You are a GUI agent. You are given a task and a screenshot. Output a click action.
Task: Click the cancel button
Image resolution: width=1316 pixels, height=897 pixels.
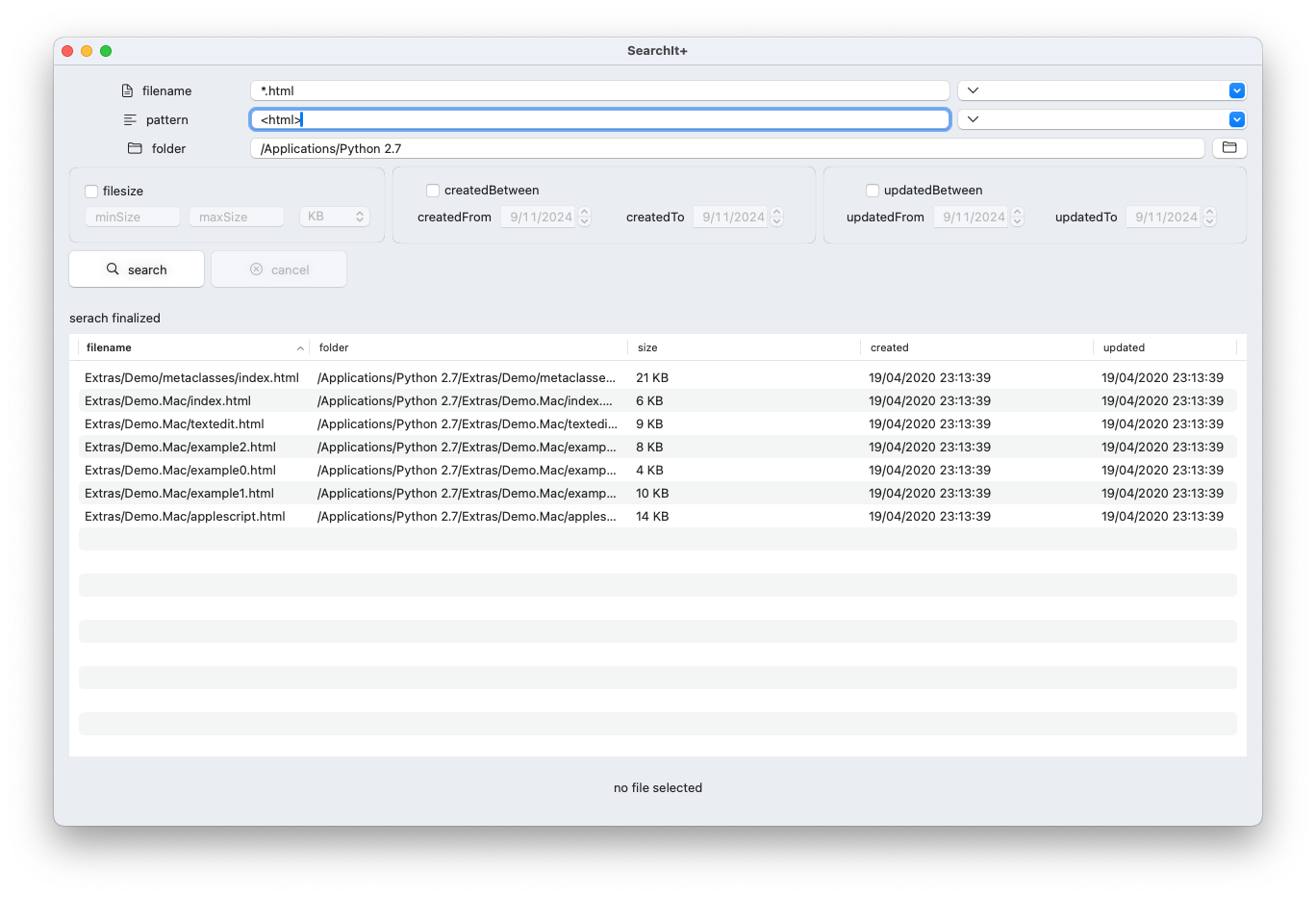point(279,269)
